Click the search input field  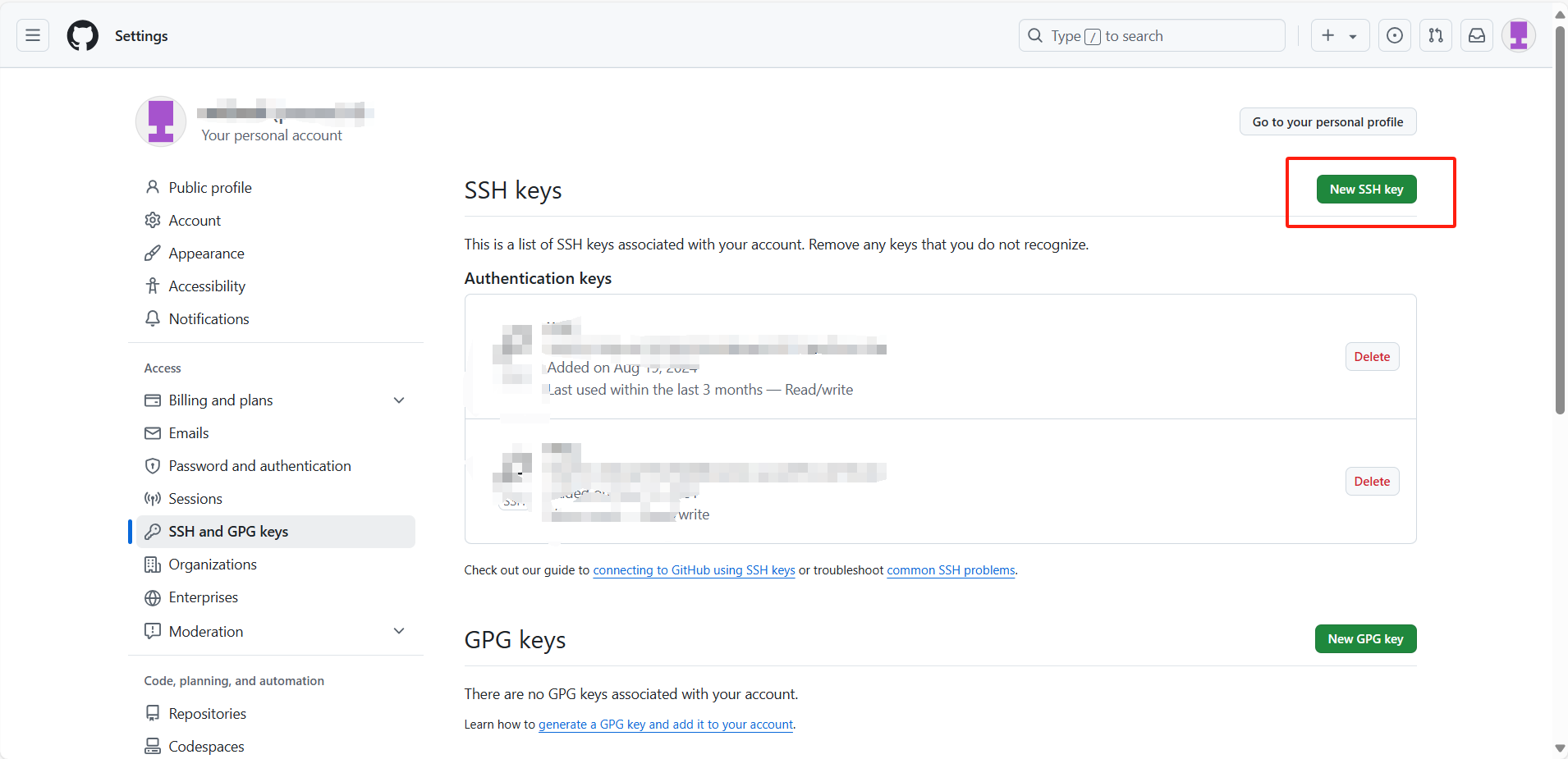tap(1151, 35)
